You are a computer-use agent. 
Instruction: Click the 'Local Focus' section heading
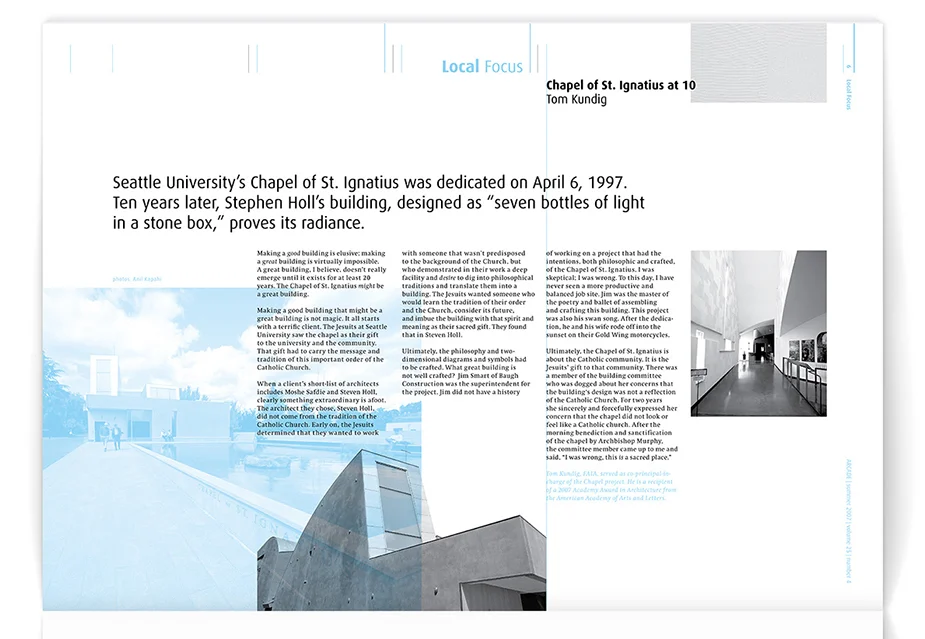point(482,67)
